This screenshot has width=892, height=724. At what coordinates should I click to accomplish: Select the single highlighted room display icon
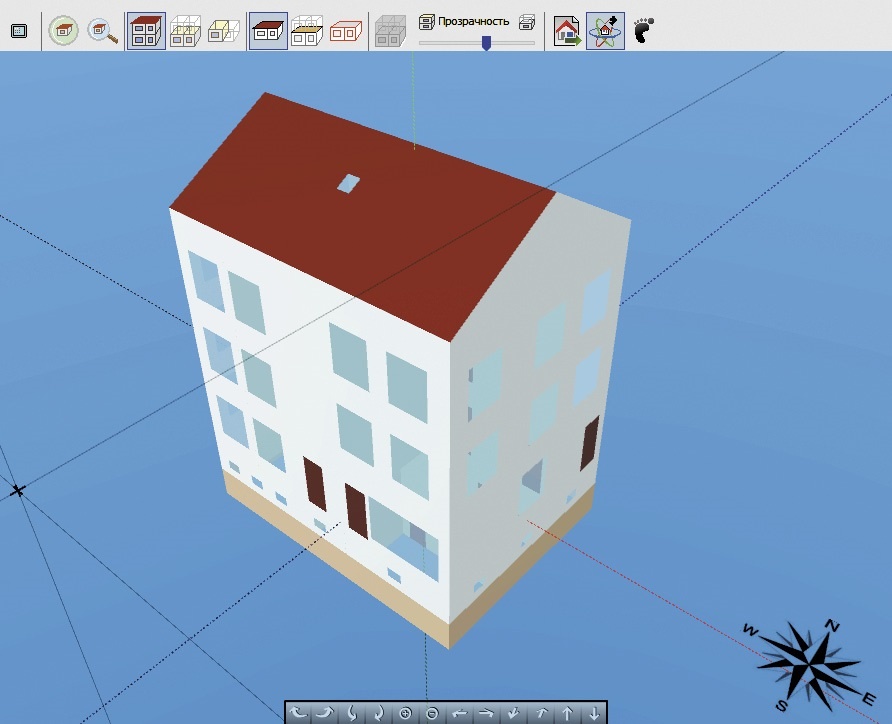(x=224, y=31)
